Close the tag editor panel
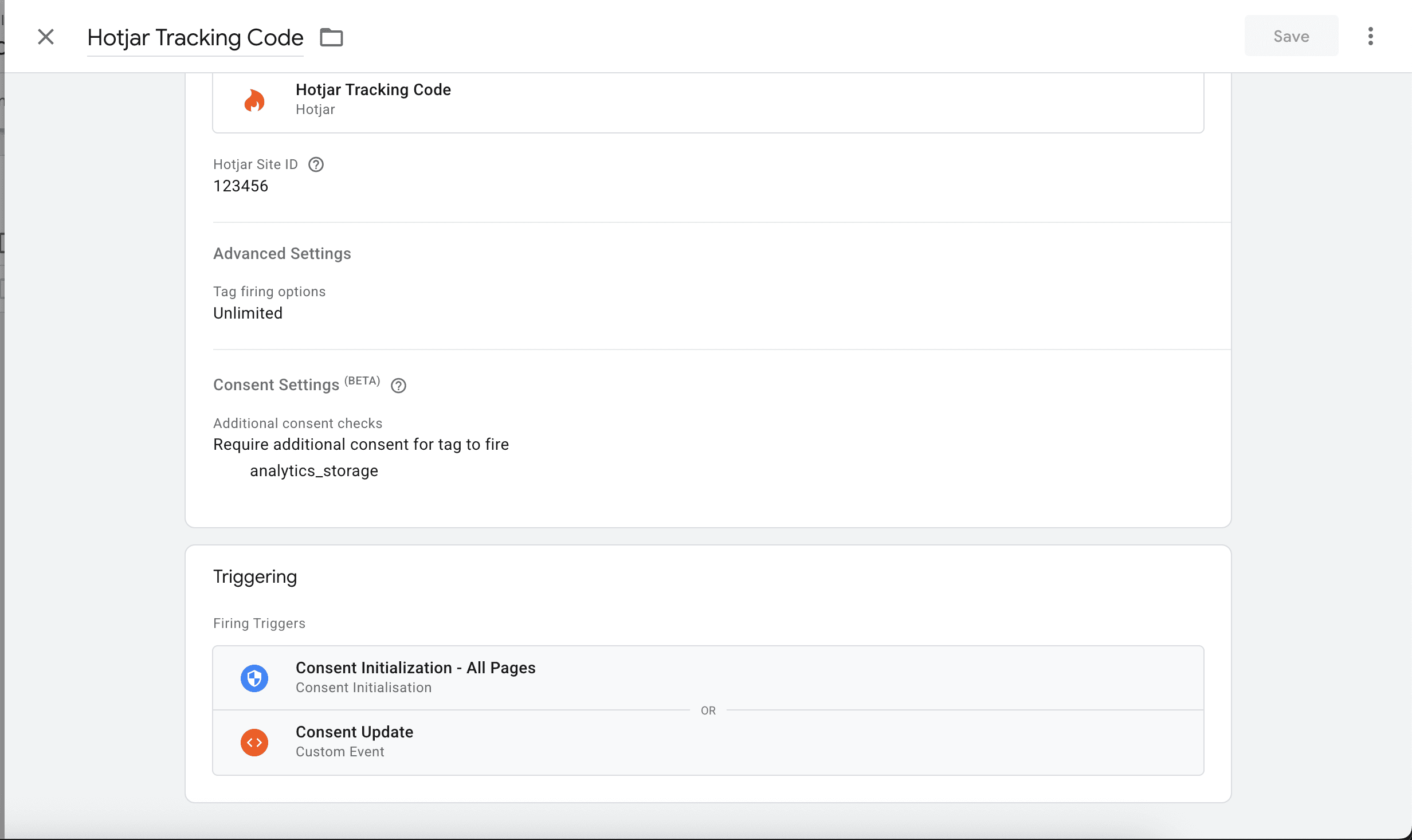Screen dimensions: 1412x840 click(46, 37)
